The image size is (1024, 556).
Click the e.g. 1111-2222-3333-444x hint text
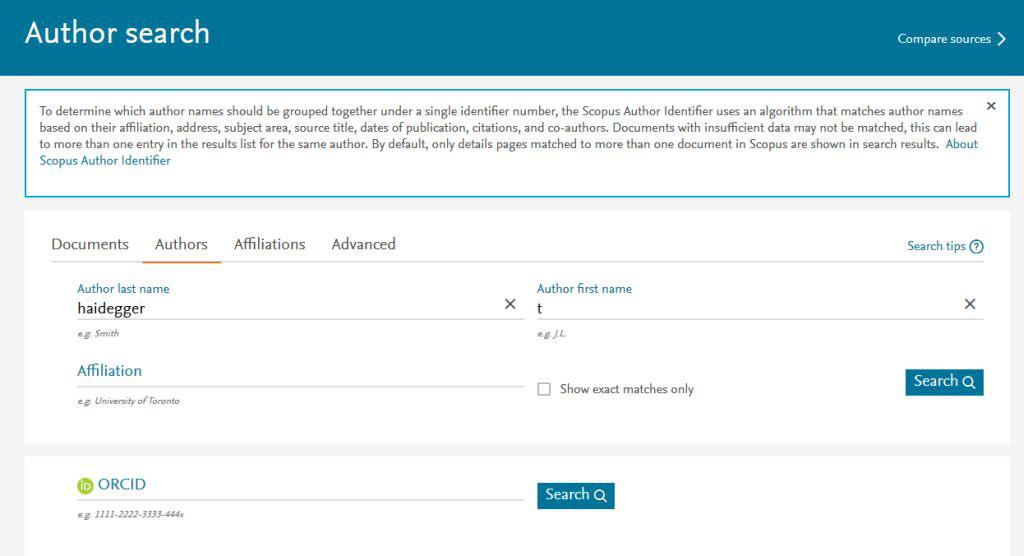(131, 515)
